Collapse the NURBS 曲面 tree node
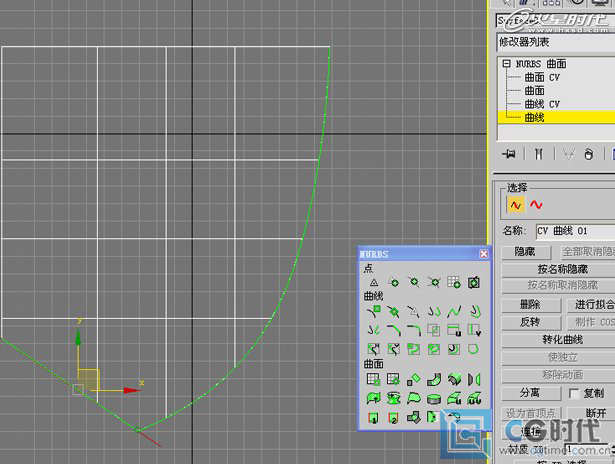Image resolution: width=615 pixels, height=464 pixels. [507, 64]
